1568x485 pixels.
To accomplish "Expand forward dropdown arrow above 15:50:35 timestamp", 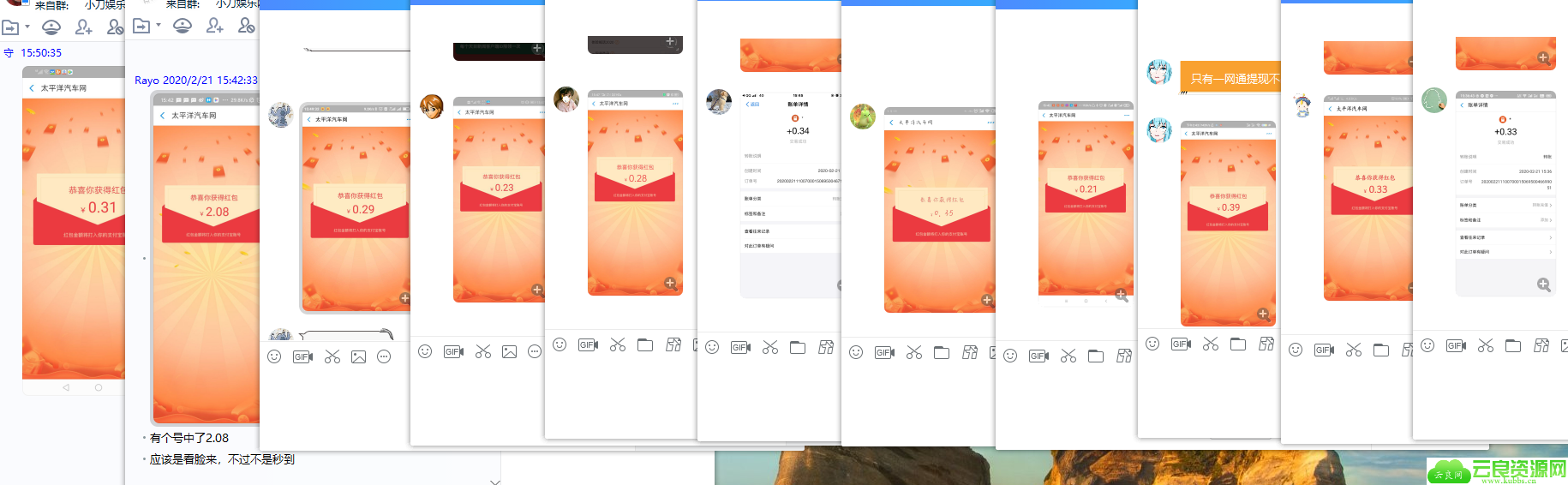I will point(27,27).
